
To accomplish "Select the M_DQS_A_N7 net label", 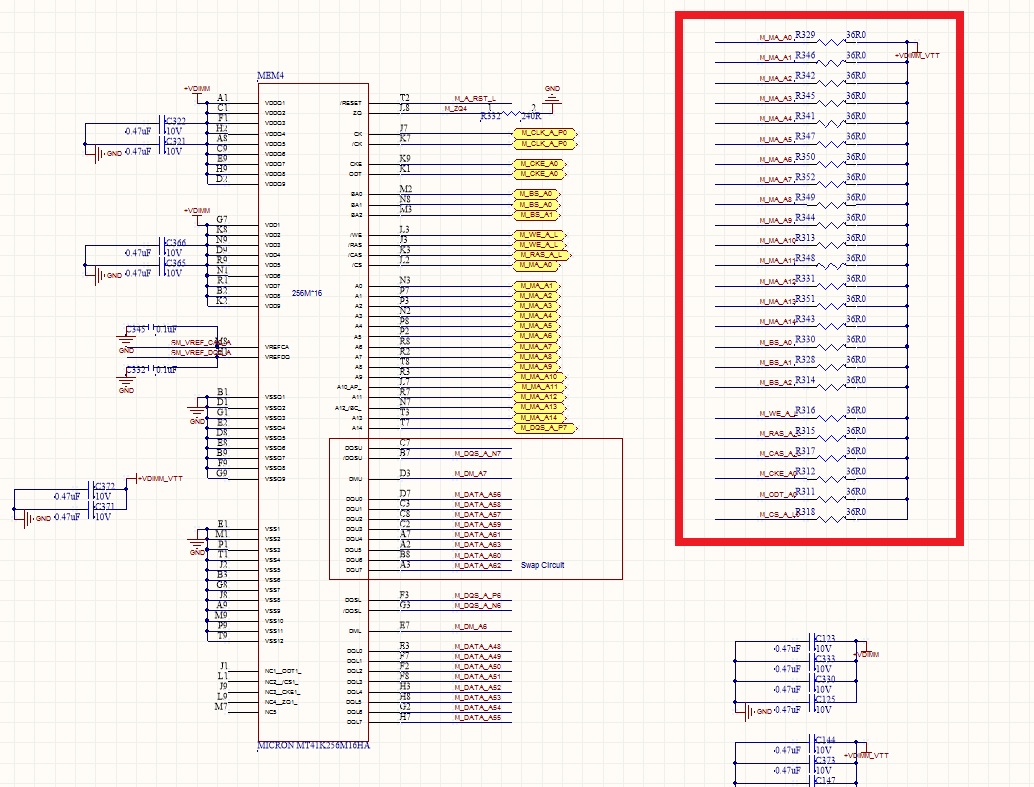I will click(x=477, y=454).
